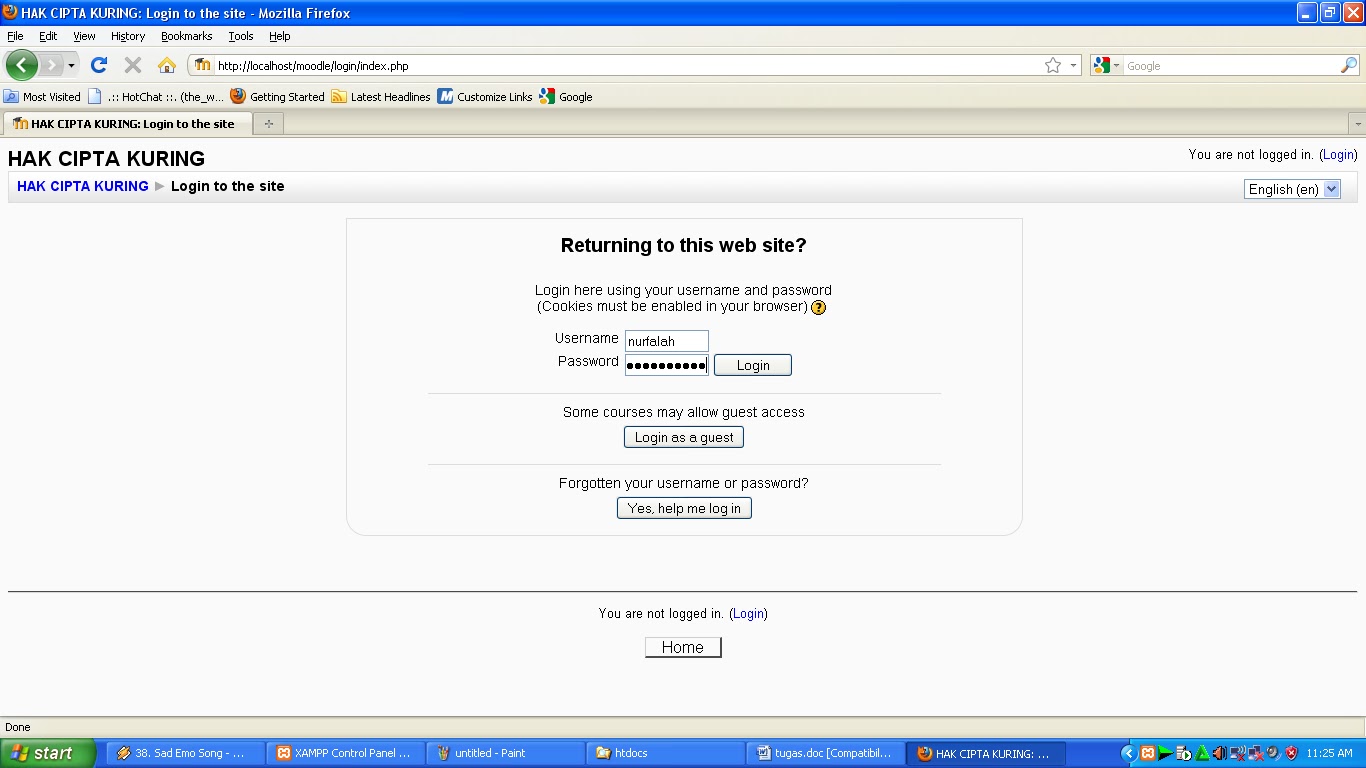Open the search engine selection dropdown

tap(1114, 65)
